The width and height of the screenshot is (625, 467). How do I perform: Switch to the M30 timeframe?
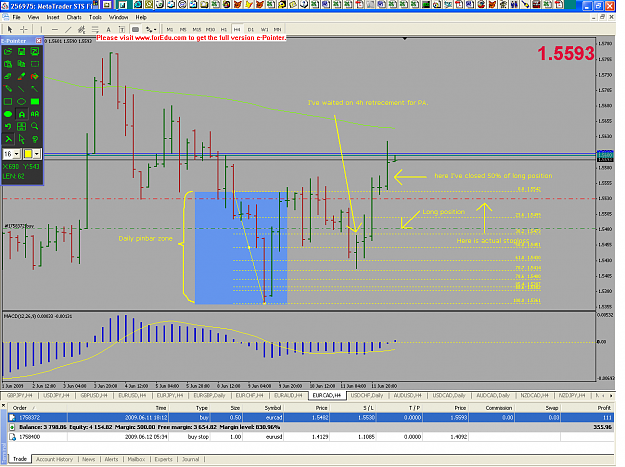(x=210, y=29)
